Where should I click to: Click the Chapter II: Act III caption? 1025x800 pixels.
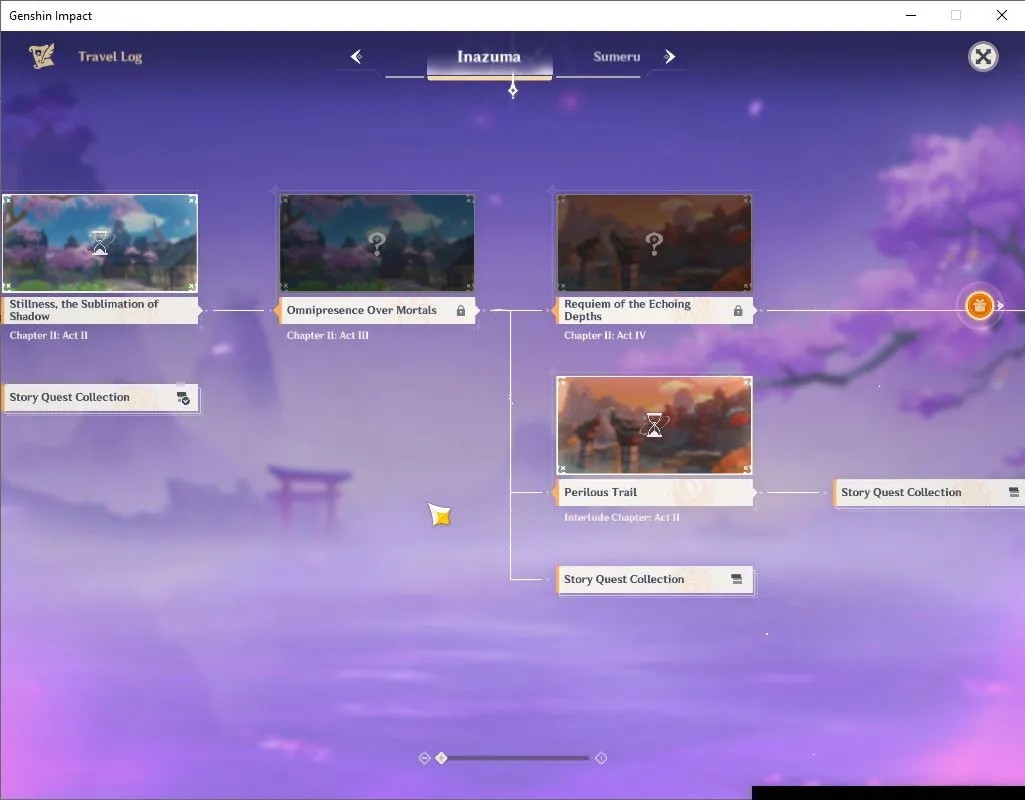[328, 335]
